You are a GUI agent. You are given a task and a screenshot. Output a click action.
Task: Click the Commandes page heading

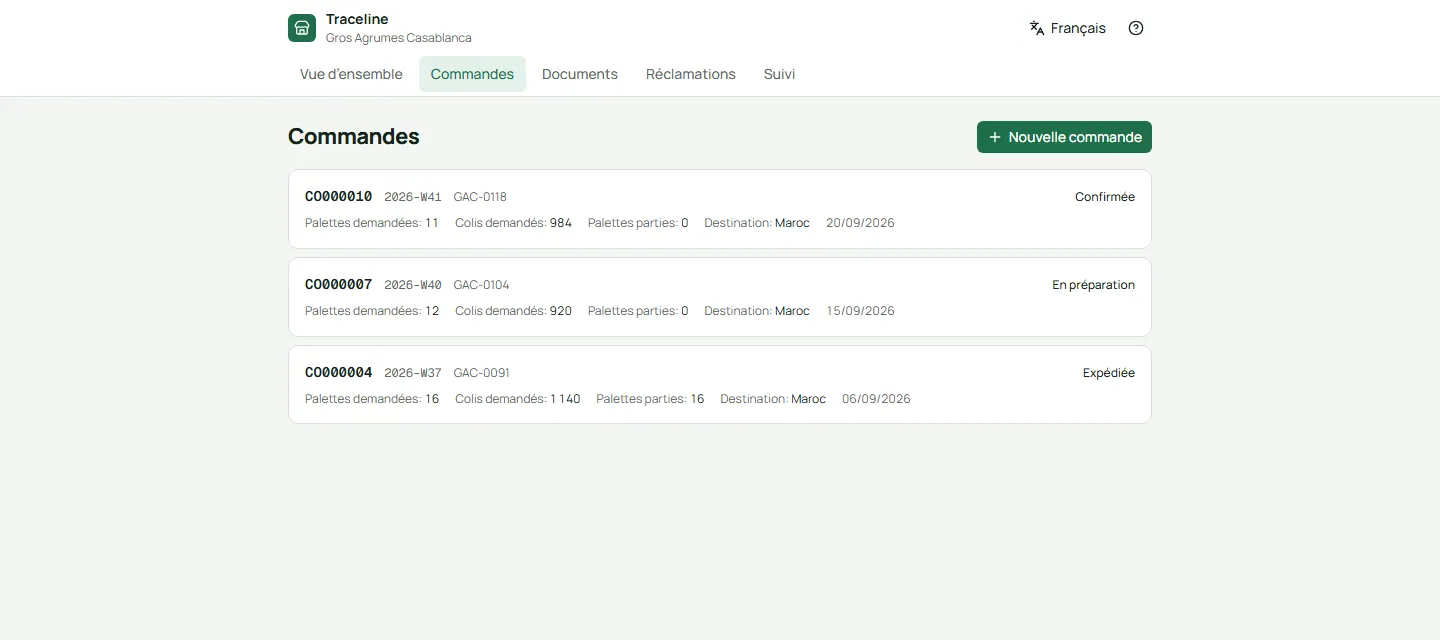click(354, 137)
